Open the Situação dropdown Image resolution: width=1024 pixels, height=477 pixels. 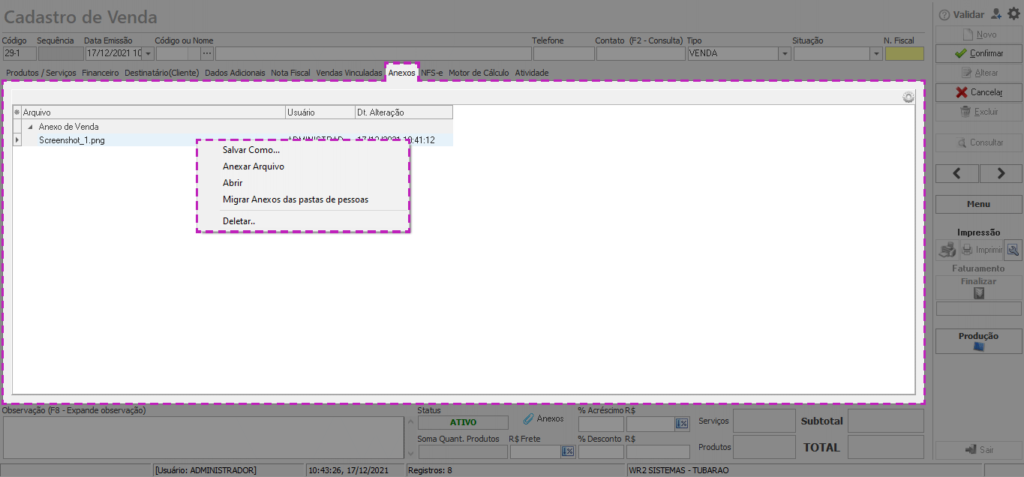(875, 54)
